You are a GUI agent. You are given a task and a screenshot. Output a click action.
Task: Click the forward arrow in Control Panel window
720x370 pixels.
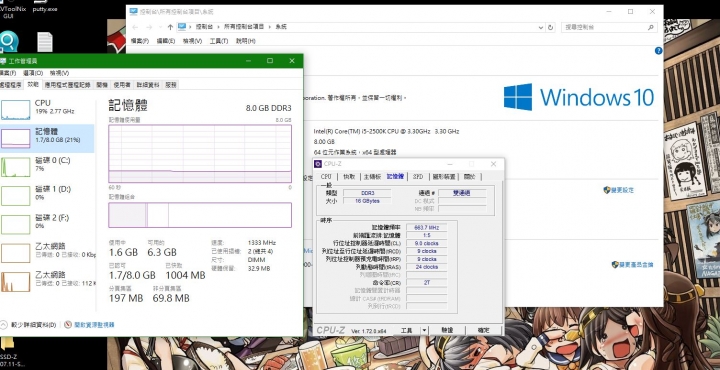(x=149, y=27)
